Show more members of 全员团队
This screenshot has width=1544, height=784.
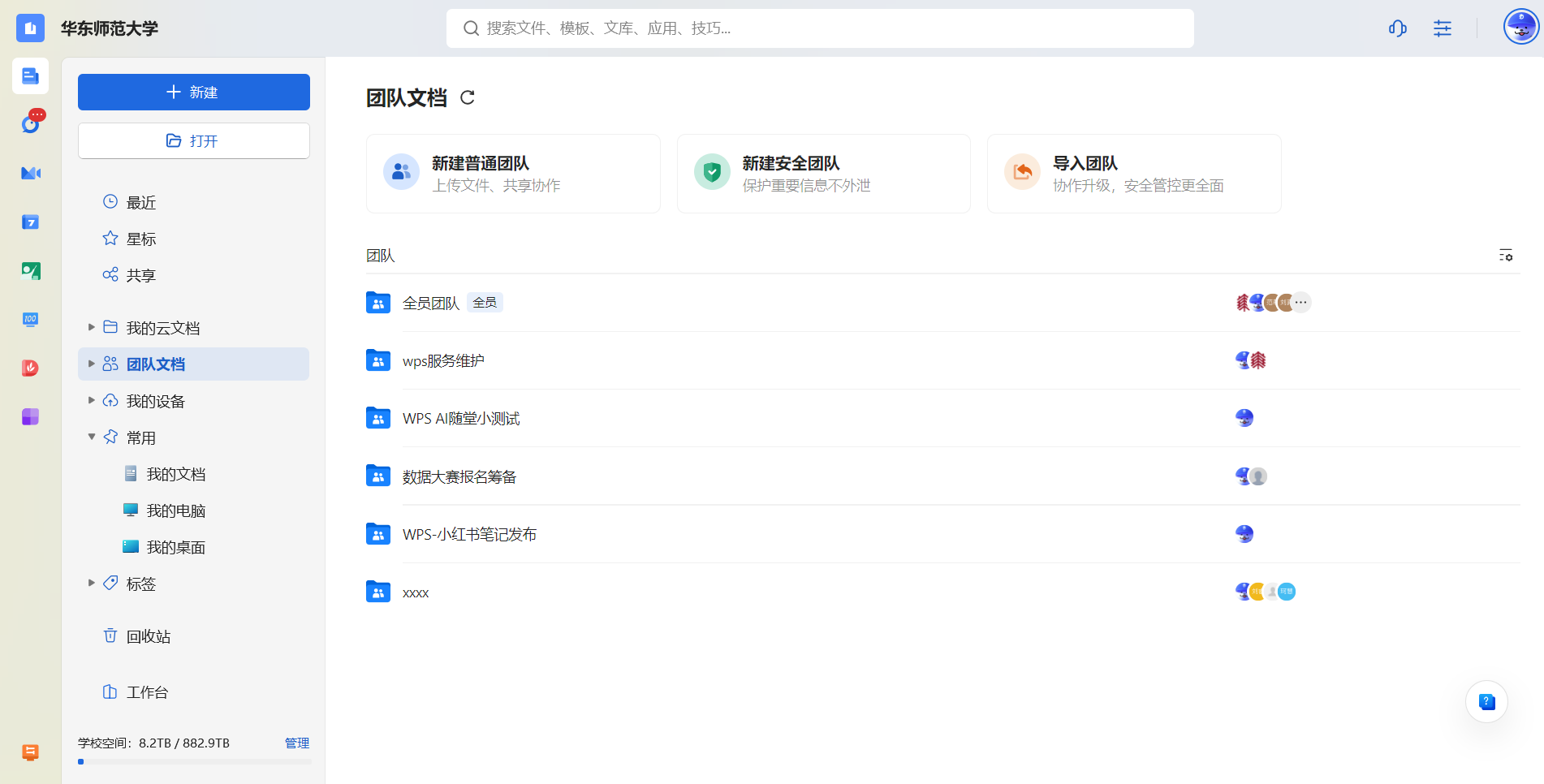coord(1301,302)
